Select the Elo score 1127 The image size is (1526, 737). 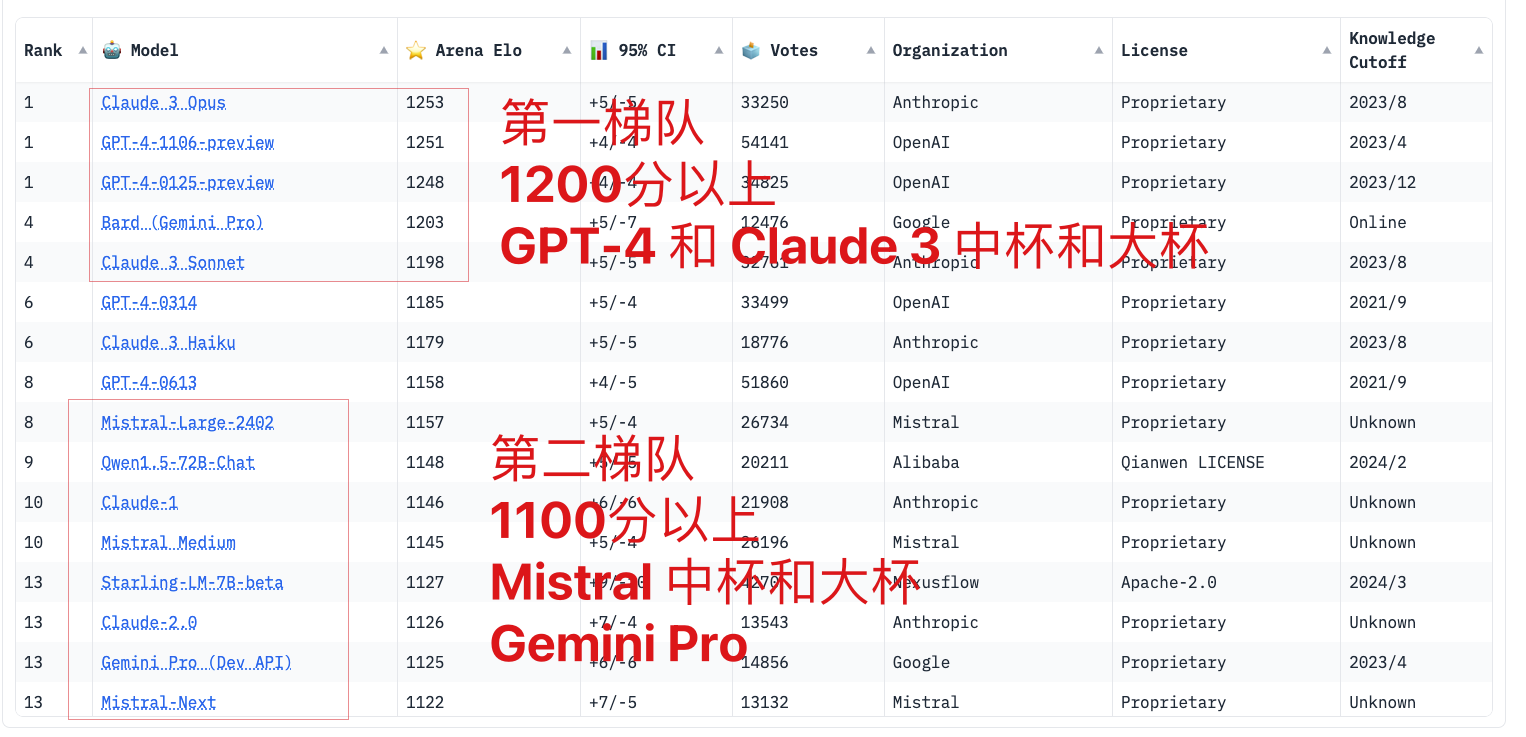(425, 582)
